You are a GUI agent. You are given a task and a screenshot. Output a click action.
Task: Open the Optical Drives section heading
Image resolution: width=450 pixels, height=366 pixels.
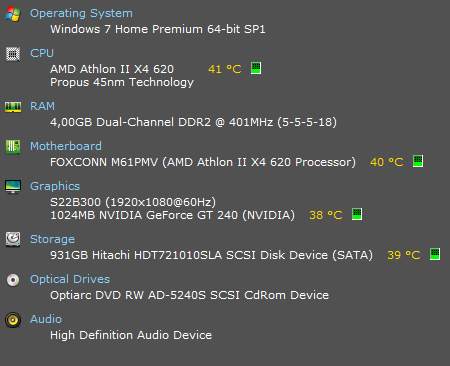coord(70,279)
